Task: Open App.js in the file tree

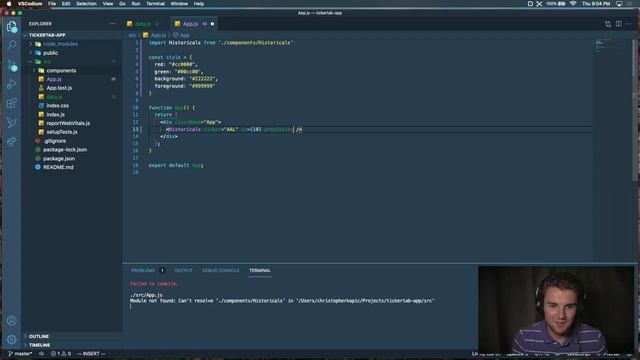Action: click(x=53, y=79)
